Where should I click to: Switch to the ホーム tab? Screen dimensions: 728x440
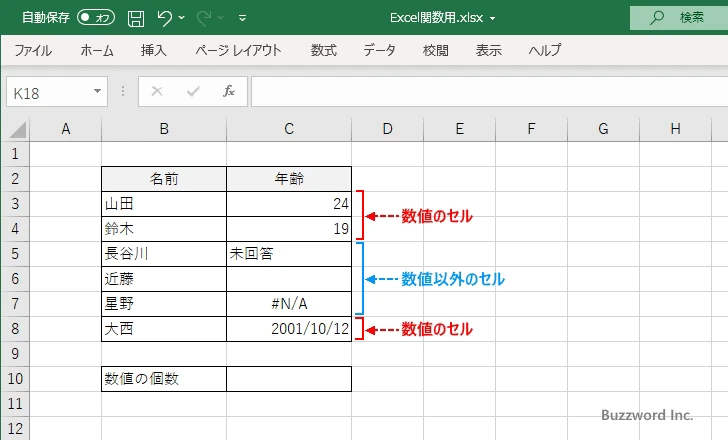(x=97, y=50)
